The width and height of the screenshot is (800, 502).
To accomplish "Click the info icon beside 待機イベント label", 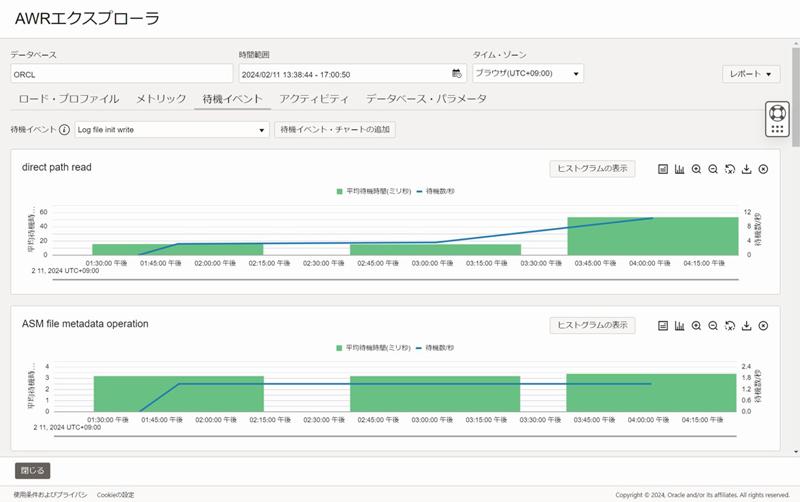I will (64, 130).
